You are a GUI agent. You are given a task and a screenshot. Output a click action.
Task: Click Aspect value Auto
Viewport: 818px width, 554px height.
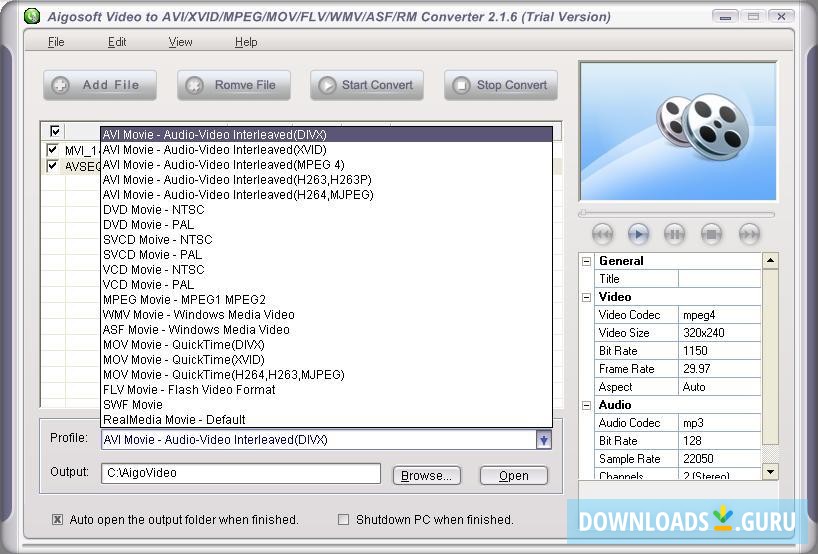point(719,387)
